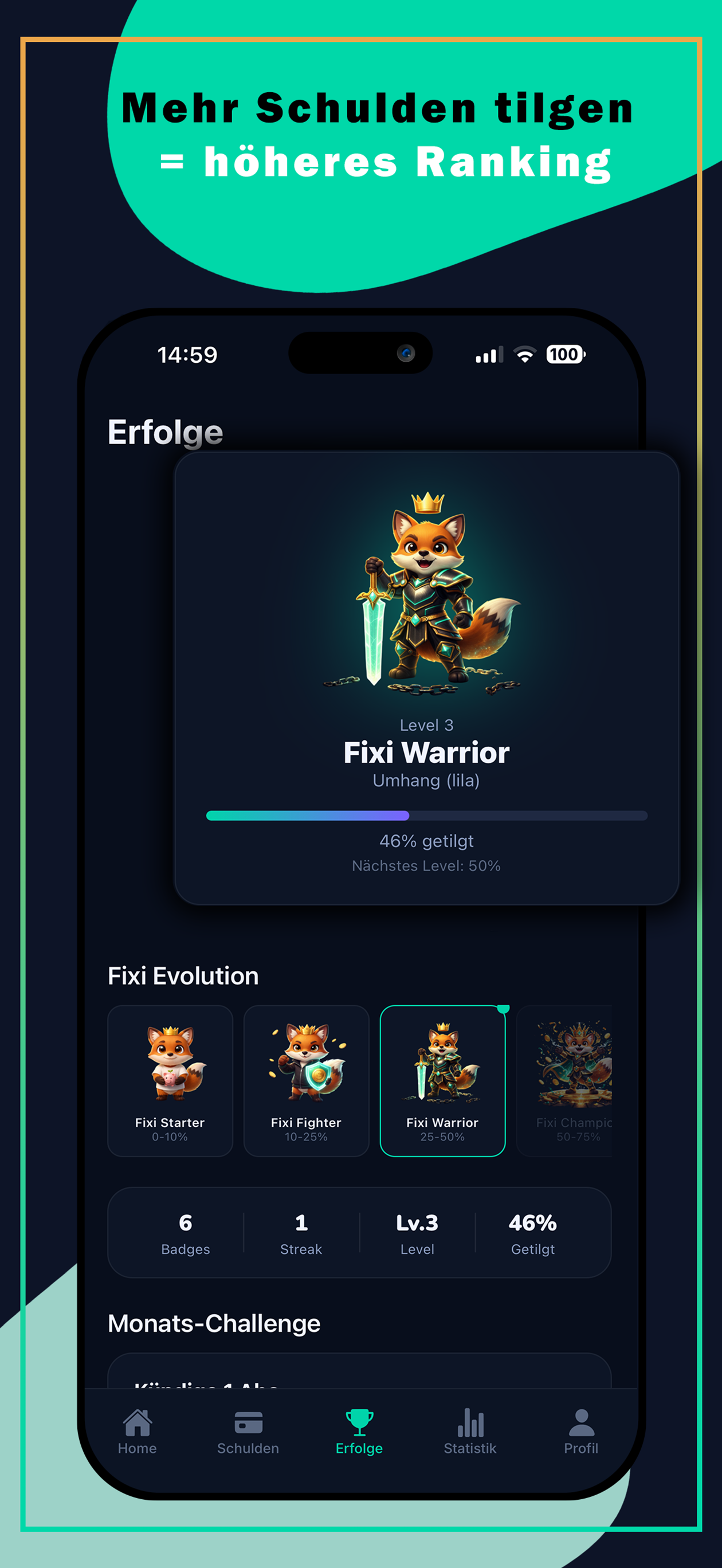The image size is (722, 1568).
Task: Tap the Wi-Fi status icon
Action: pyautogui.click(x=525, y=354)
